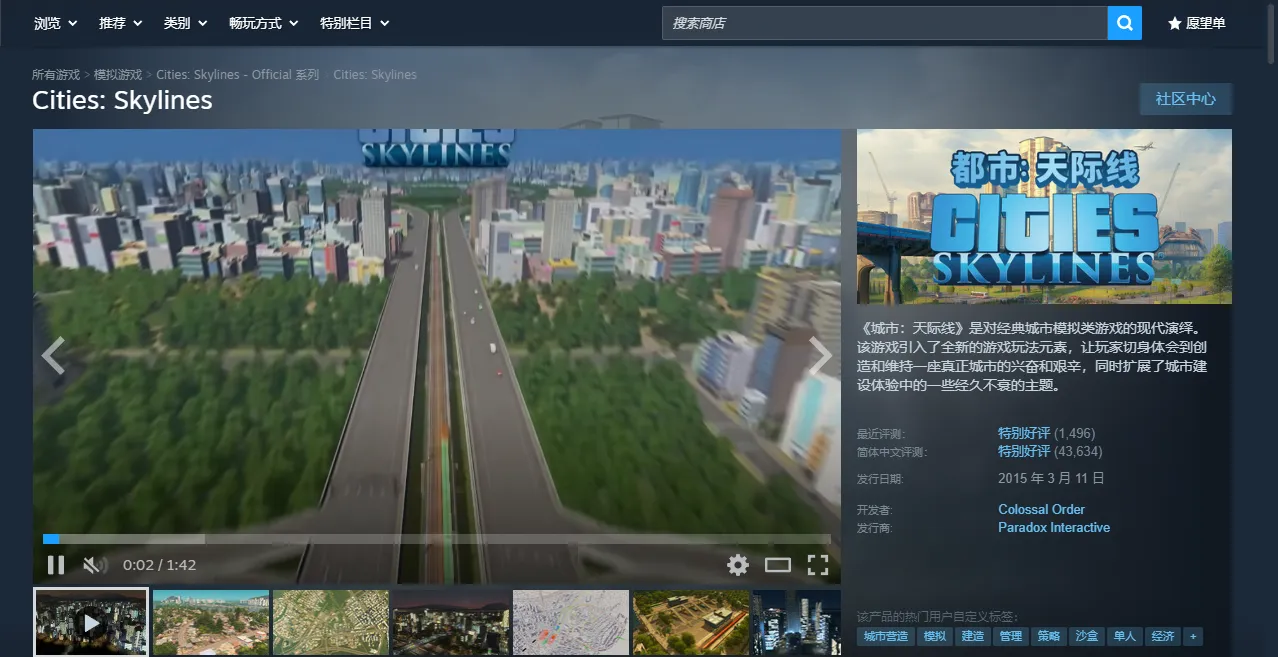Expand the 推荐 dropdown menu
Image resolution: width=1278 pixels, height=657 pixels.
[x=120, y=23]
